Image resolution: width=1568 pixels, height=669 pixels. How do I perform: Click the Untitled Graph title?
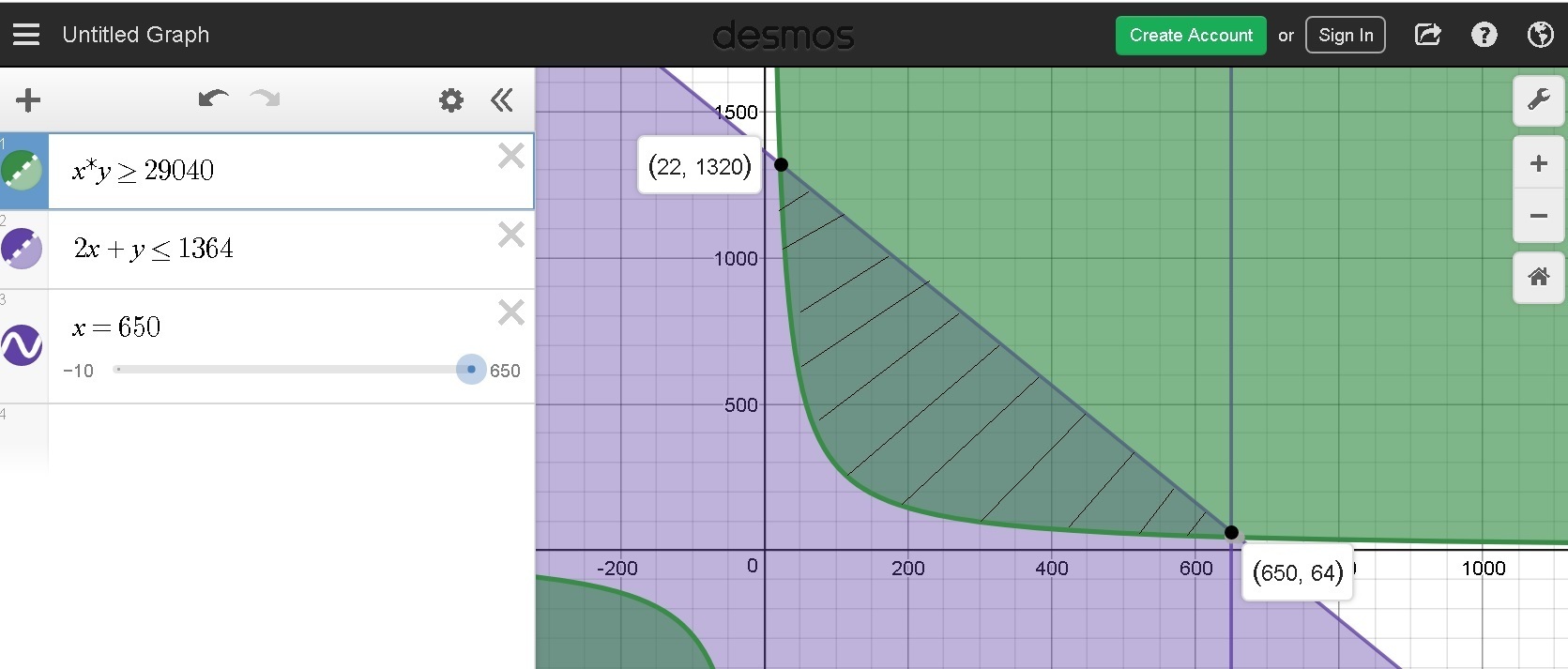tap(136, 35)
